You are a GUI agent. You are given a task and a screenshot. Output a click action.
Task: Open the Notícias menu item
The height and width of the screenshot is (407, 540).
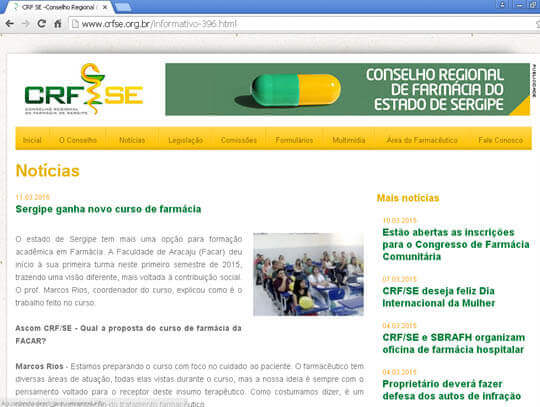[132, 140]
